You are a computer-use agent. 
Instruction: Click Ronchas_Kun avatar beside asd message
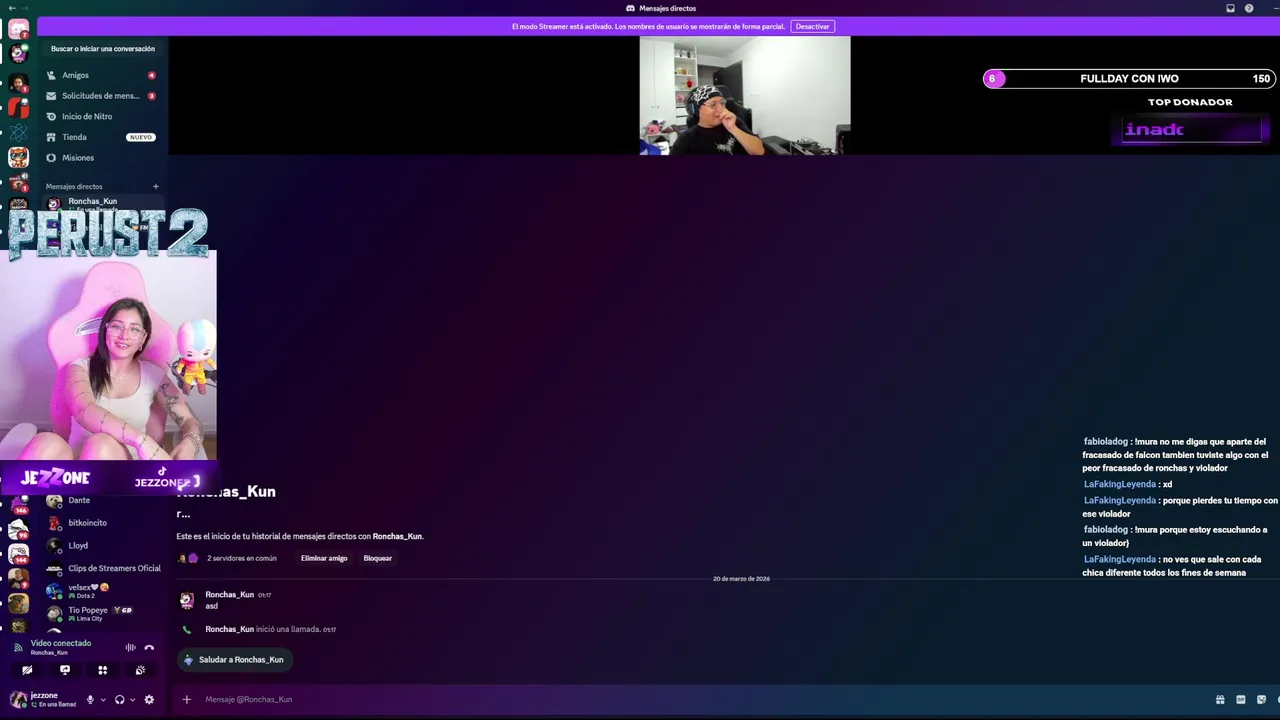[x=187, y=600]
